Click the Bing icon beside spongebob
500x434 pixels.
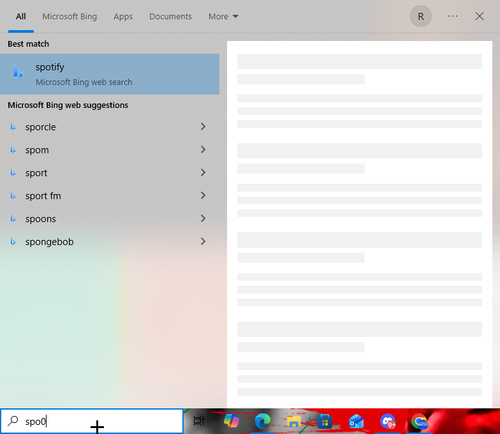(13, 241)
